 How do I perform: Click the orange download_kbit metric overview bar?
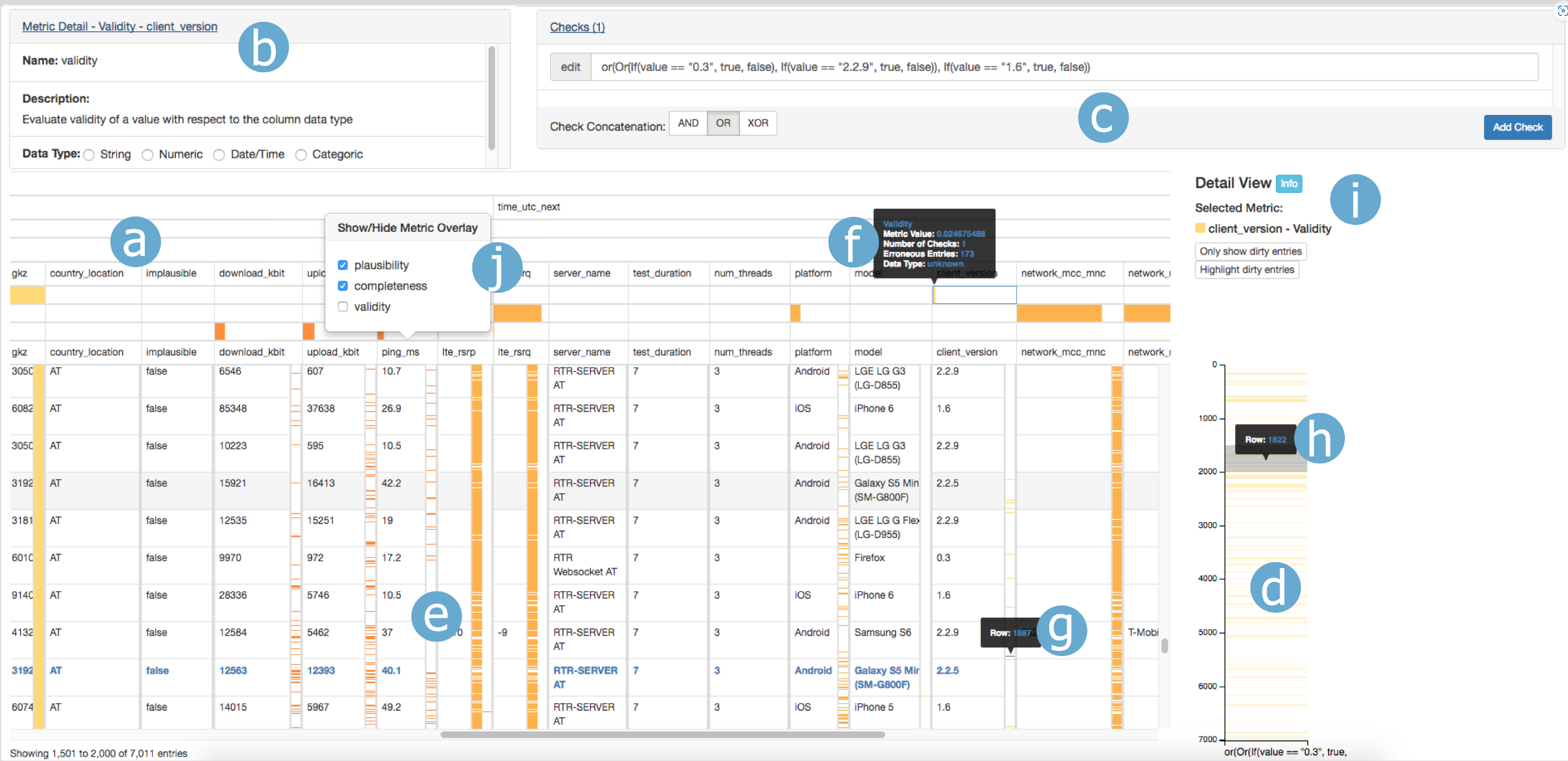pyautogui.click(x=220, y=331)
